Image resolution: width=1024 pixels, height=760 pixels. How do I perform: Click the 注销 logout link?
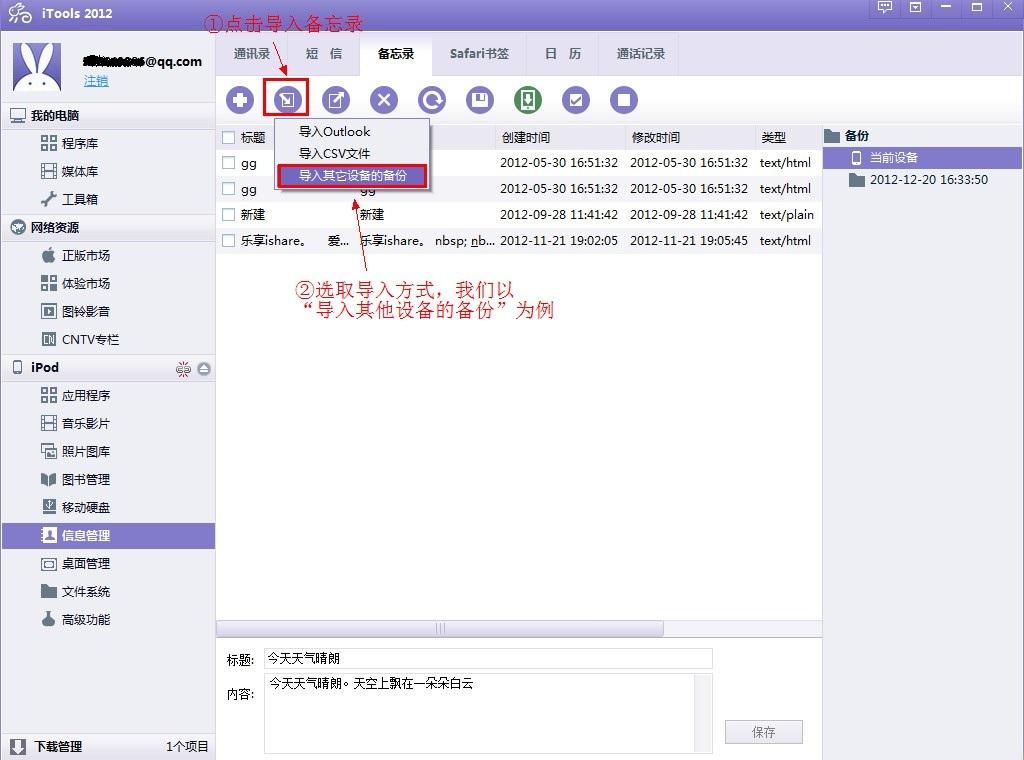click(x=96, y=81)
